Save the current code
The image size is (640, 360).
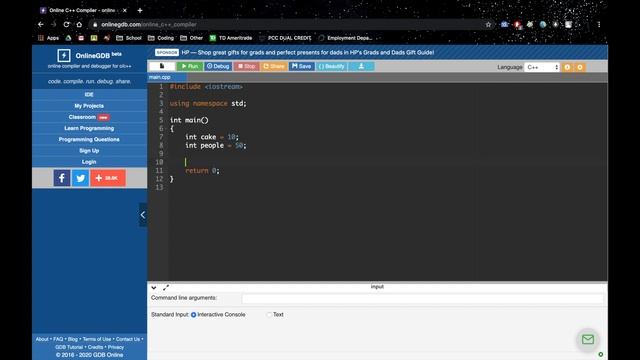click(302, 66)
